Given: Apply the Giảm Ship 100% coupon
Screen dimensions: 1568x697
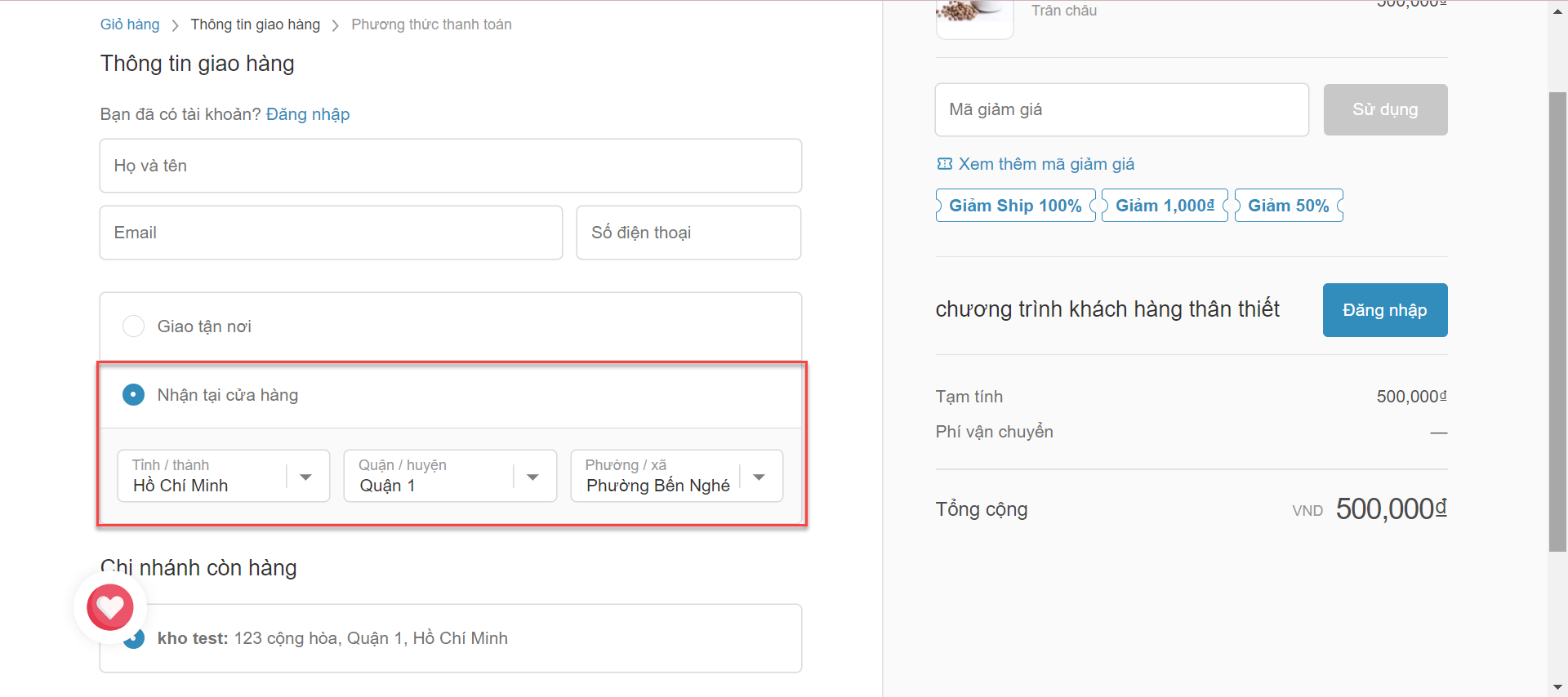Looking at the screenshot, I should [1015, 206].
